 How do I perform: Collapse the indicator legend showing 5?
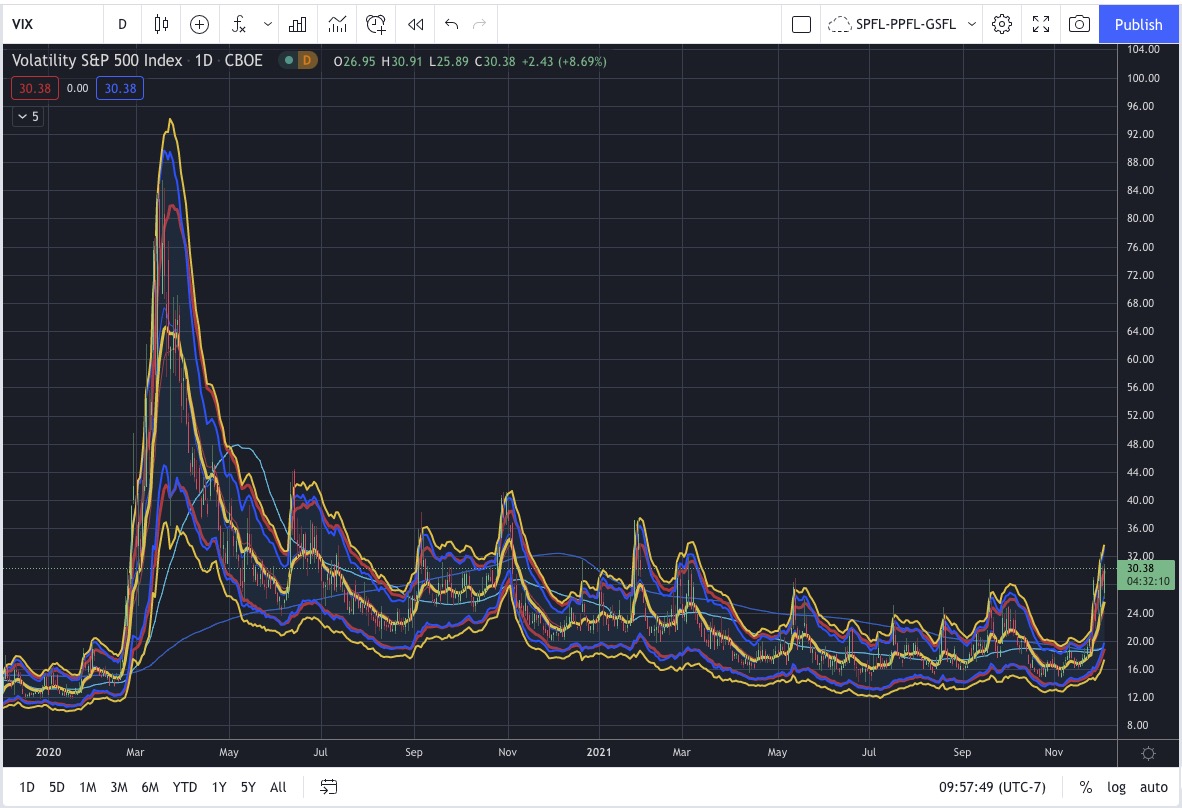pyautogui.click(x=28, y=117)
